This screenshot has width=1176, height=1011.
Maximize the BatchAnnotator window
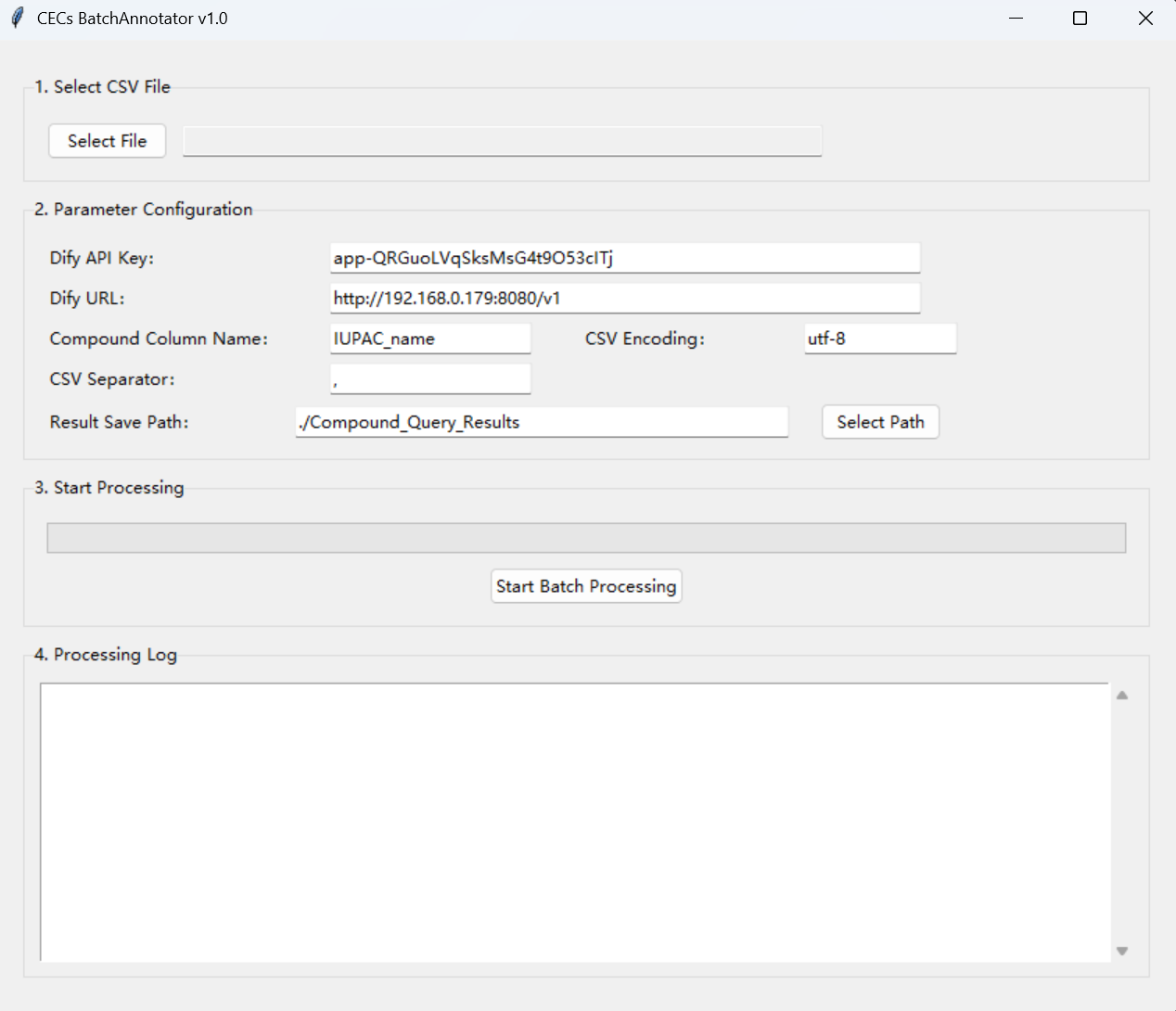(x=1080, y=19)
